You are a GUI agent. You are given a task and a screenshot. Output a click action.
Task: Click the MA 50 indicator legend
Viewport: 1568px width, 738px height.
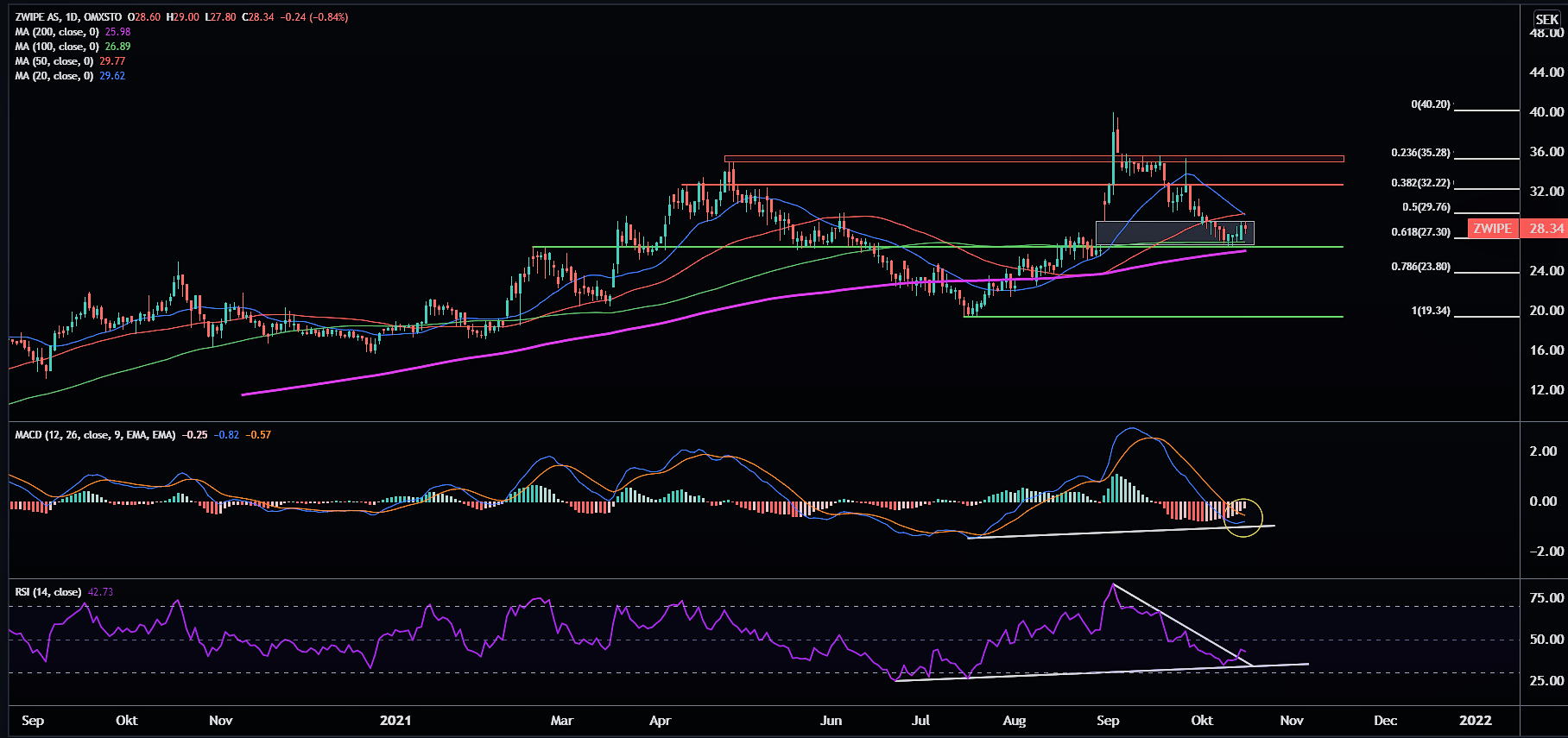[54, 61]
